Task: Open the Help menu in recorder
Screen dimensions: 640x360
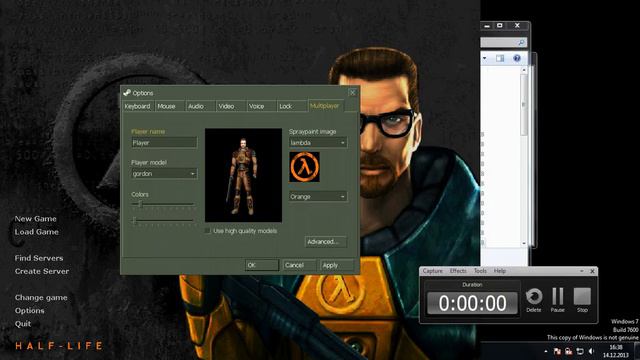Action: [x=500, y=271]
